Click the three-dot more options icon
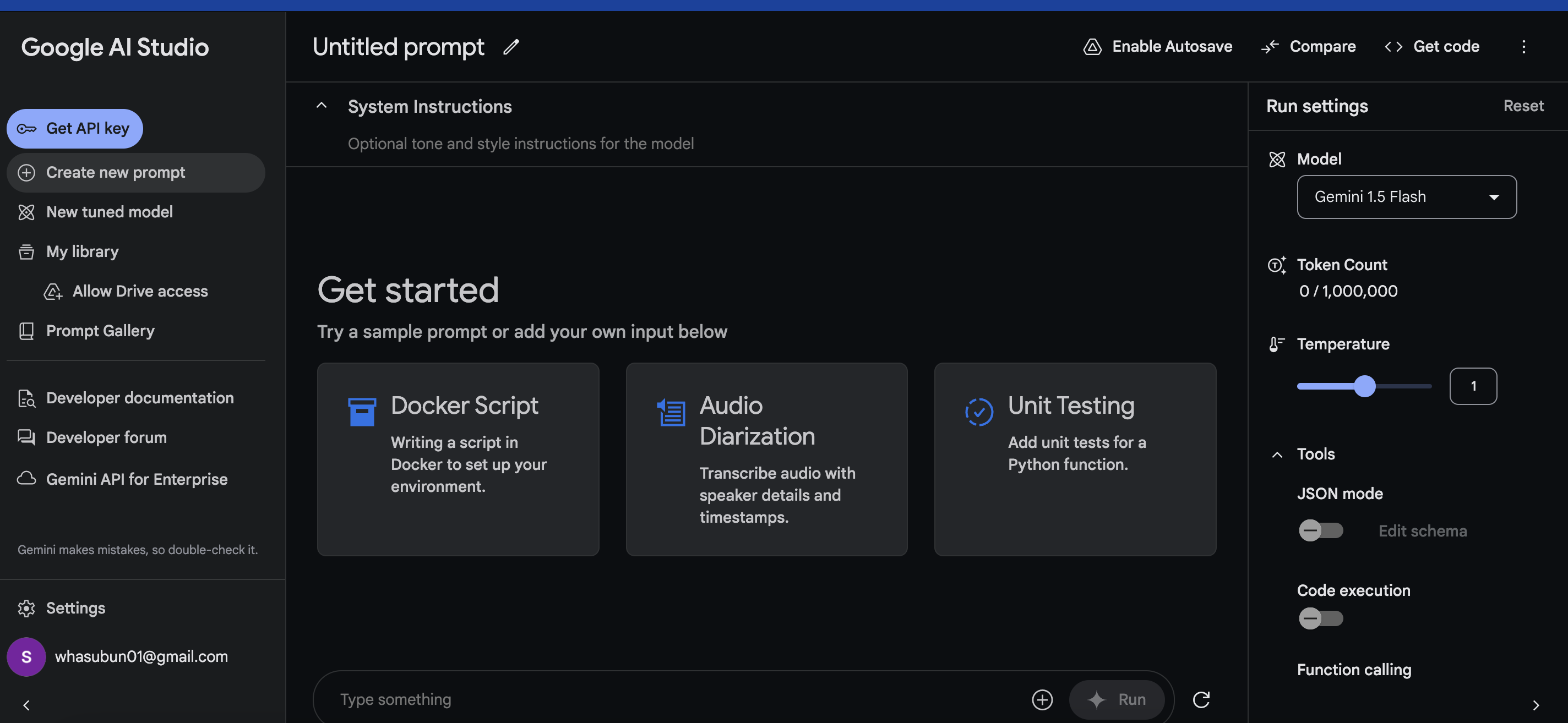 1523,47
